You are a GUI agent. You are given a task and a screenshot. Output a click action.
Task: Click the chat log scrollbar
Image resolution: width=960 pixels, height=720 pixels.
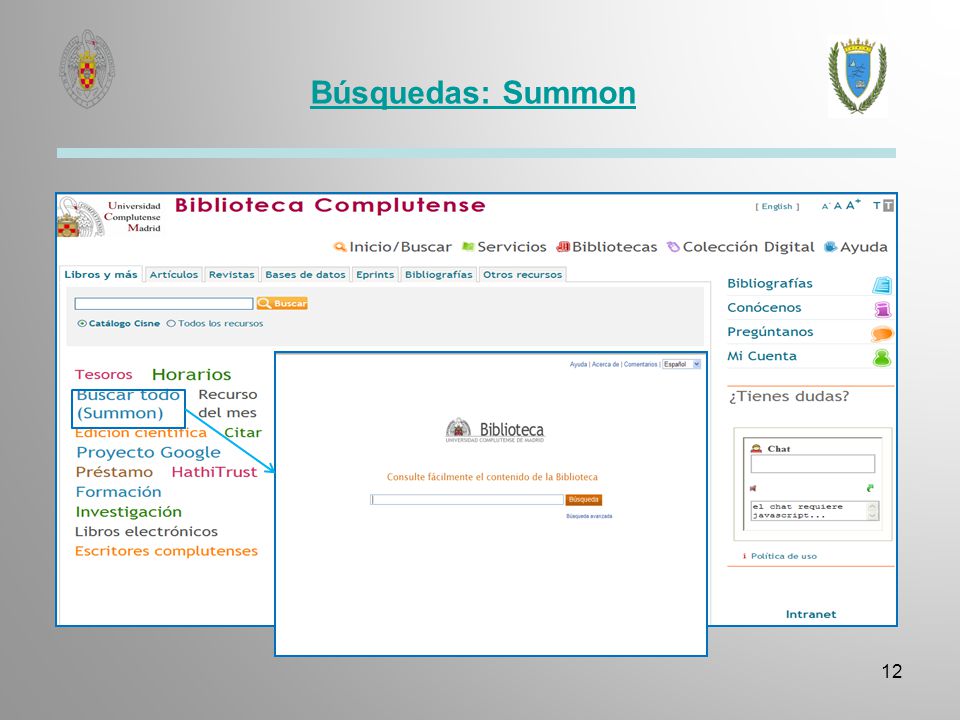coord(873,511)
